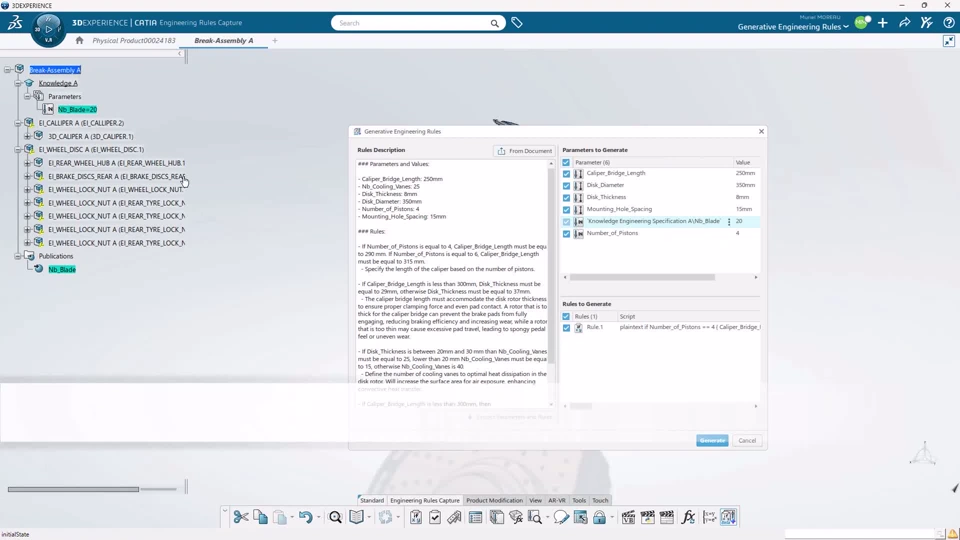Collapse the Knowledge A tree node

point(18,83)
